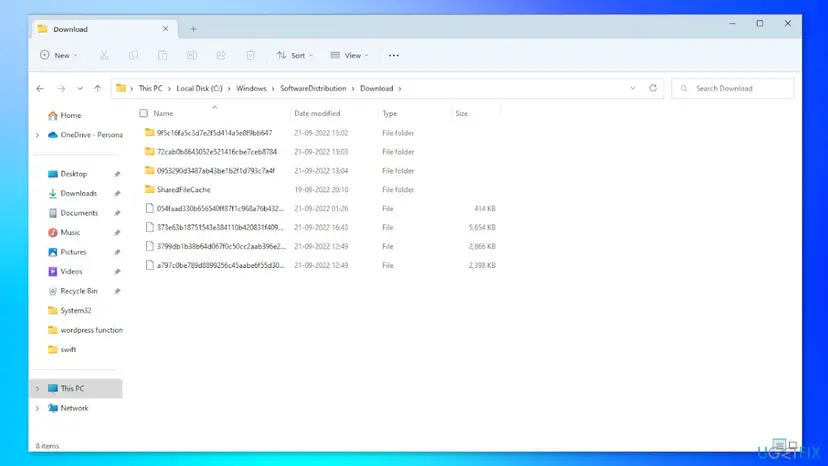Open Documents in quick access
The image size is (828, 466).
[x=73, y=213]
